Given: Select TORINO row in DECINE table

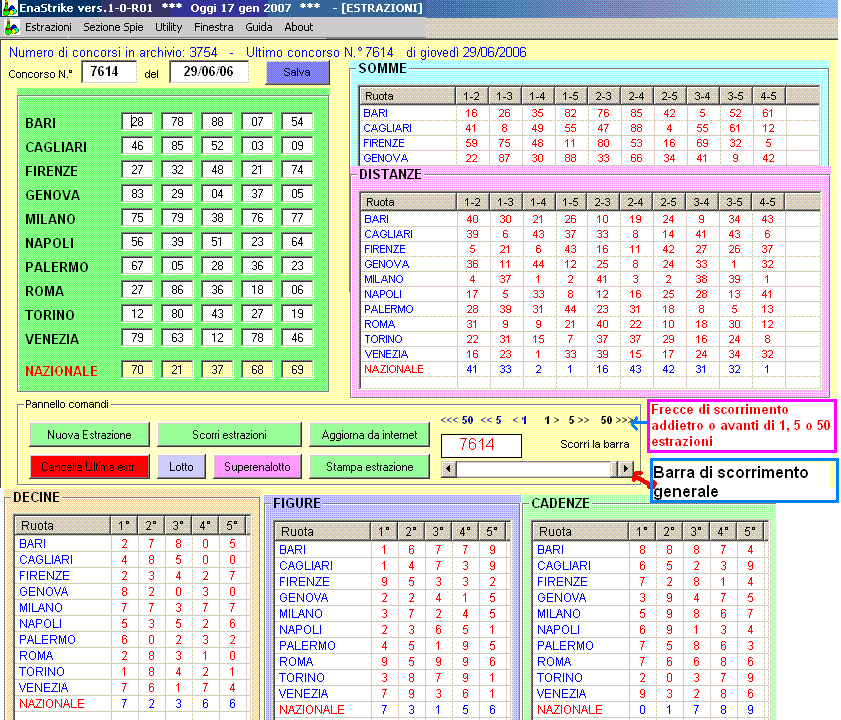Looking at the screenshot, I should pos(132,672).
